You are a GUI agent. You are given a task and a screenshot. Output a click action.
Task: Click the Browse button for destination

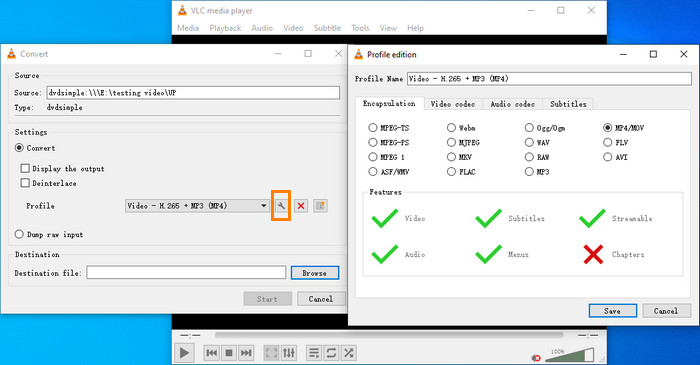point(315,273)
